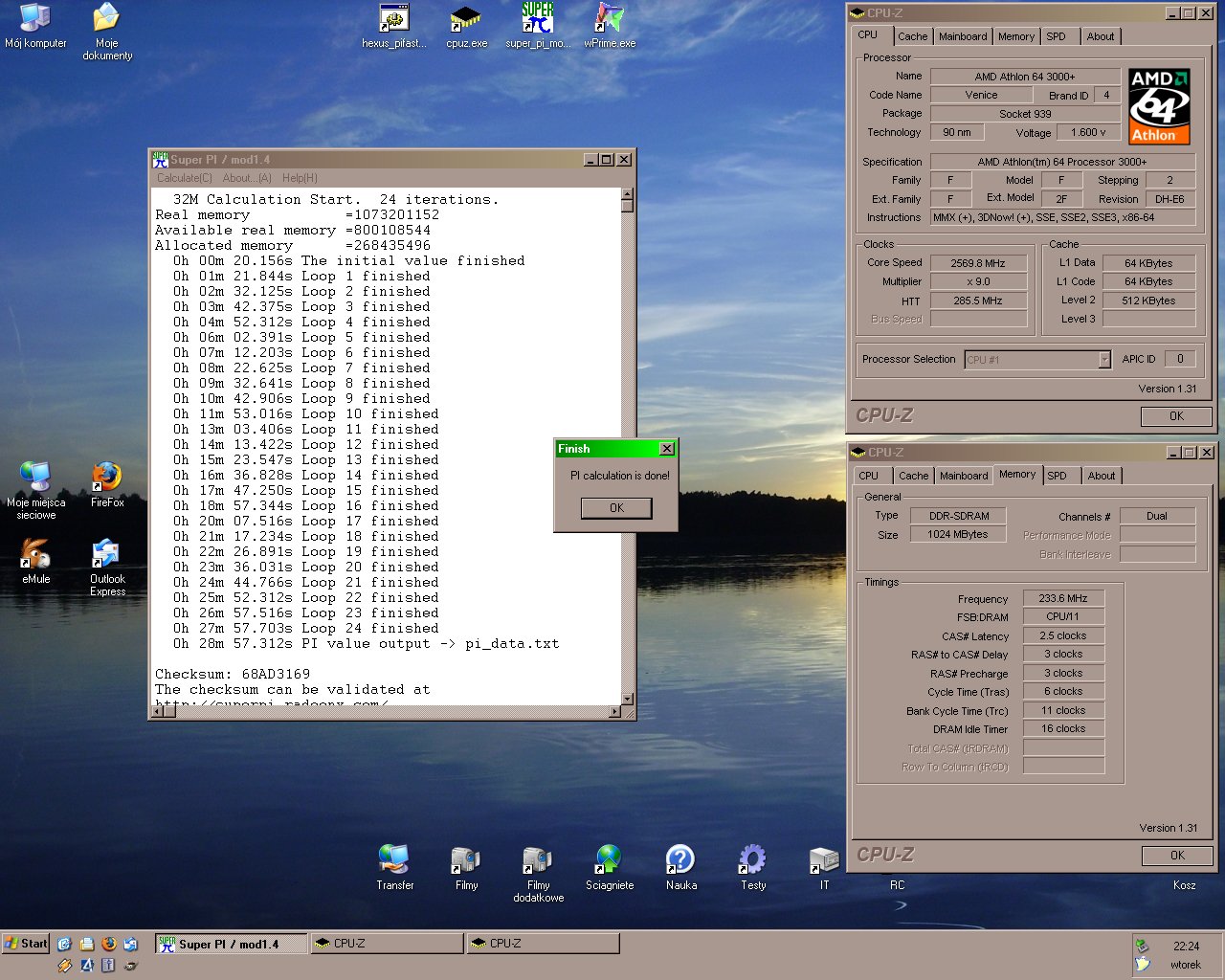Click OK in the Finish dialog
The image size is (1225, 980).
[616, 508]
